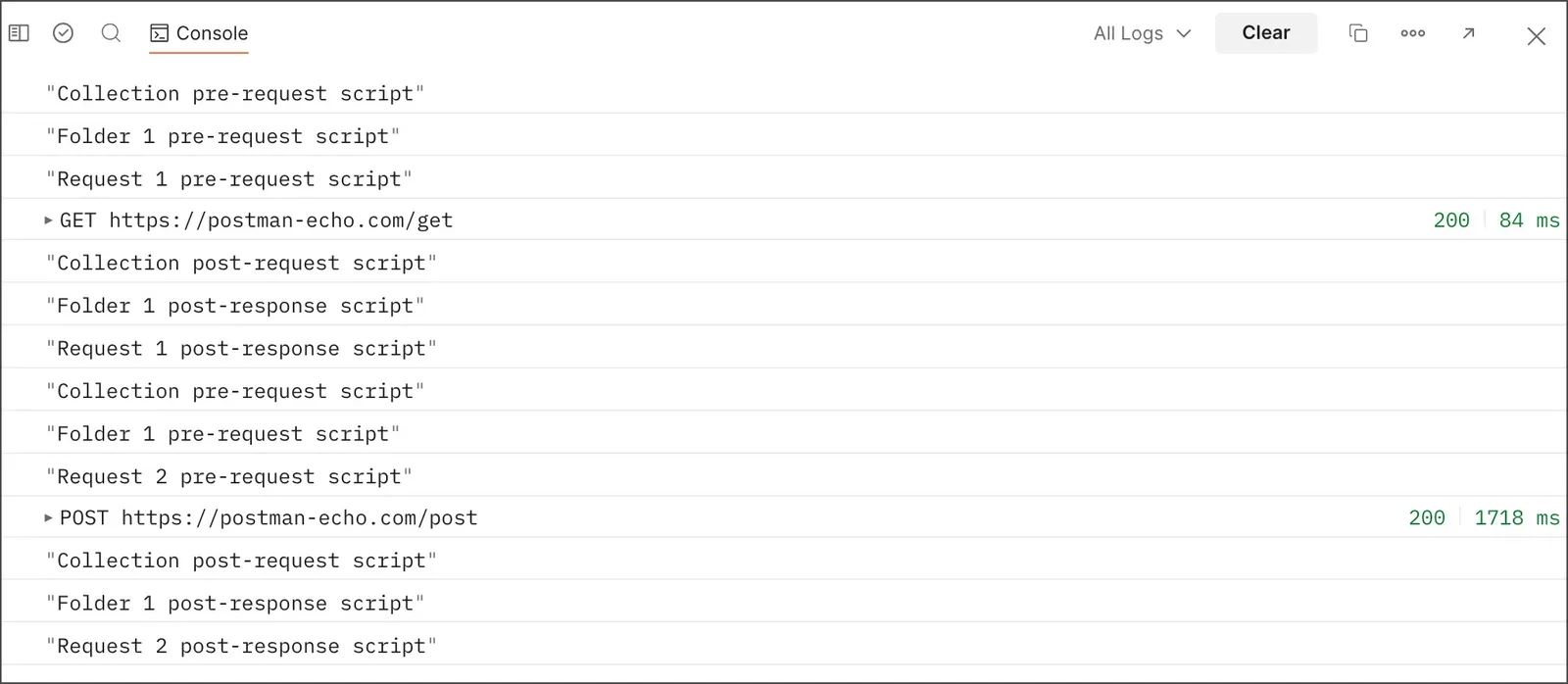Expand the POST postman-echo.com/post request entry

(x=48, y=517)
